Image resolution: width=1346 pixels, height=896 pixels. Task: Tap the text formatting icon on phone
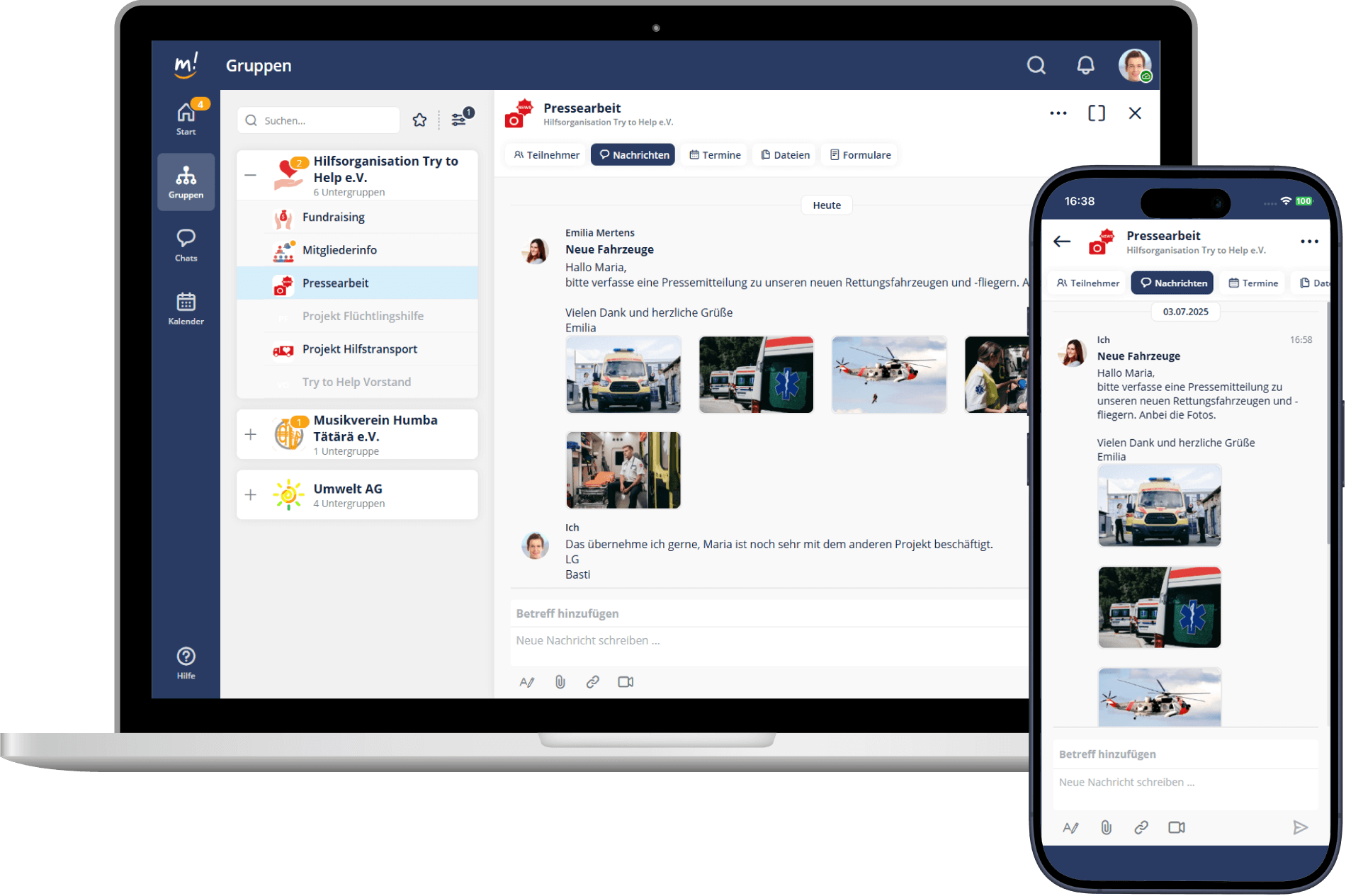click(1070, 827)
